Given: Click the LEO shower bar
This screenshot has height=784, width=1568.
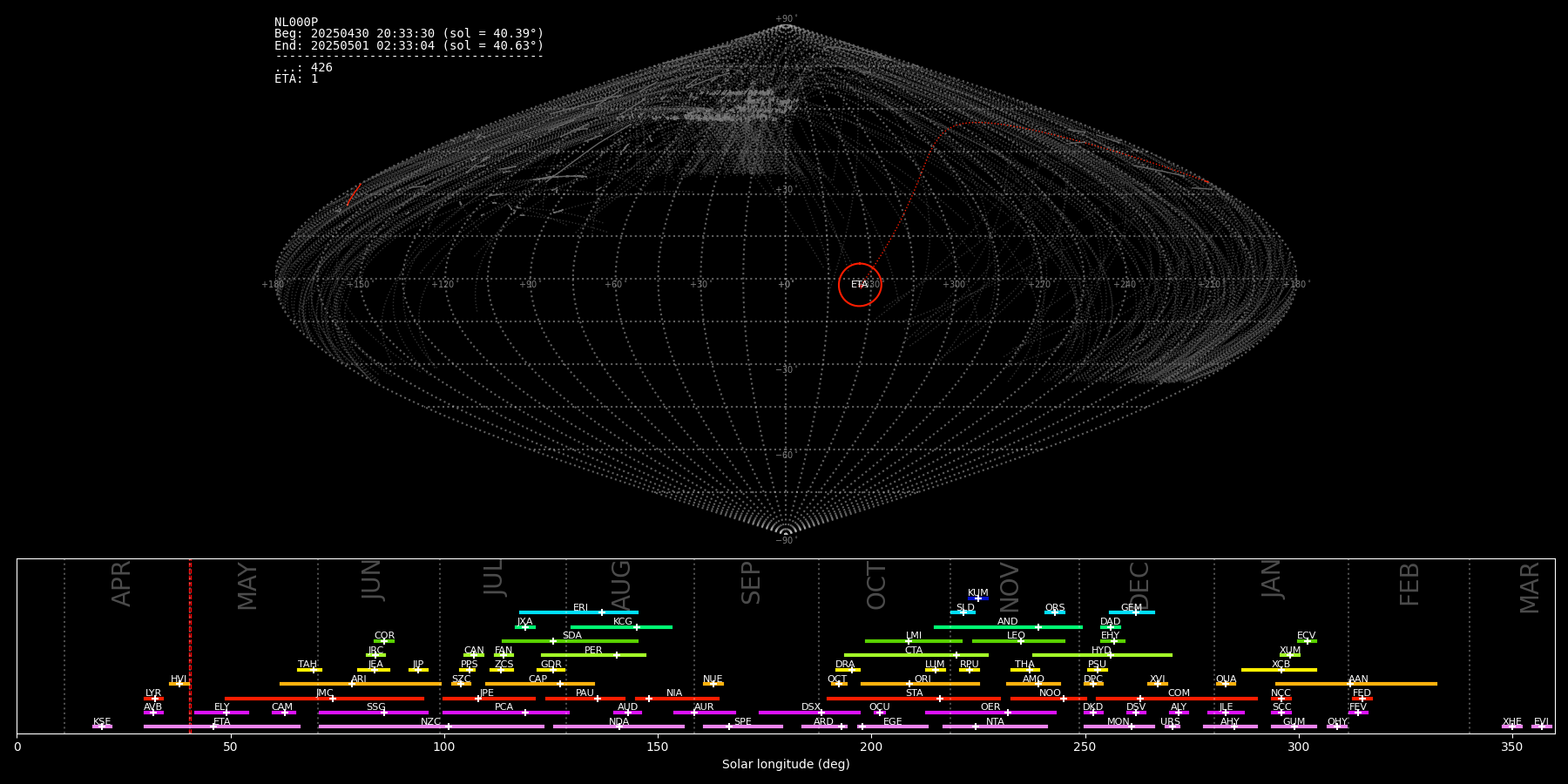Looking at the screenshot, I should click(x=1018, y=641).
